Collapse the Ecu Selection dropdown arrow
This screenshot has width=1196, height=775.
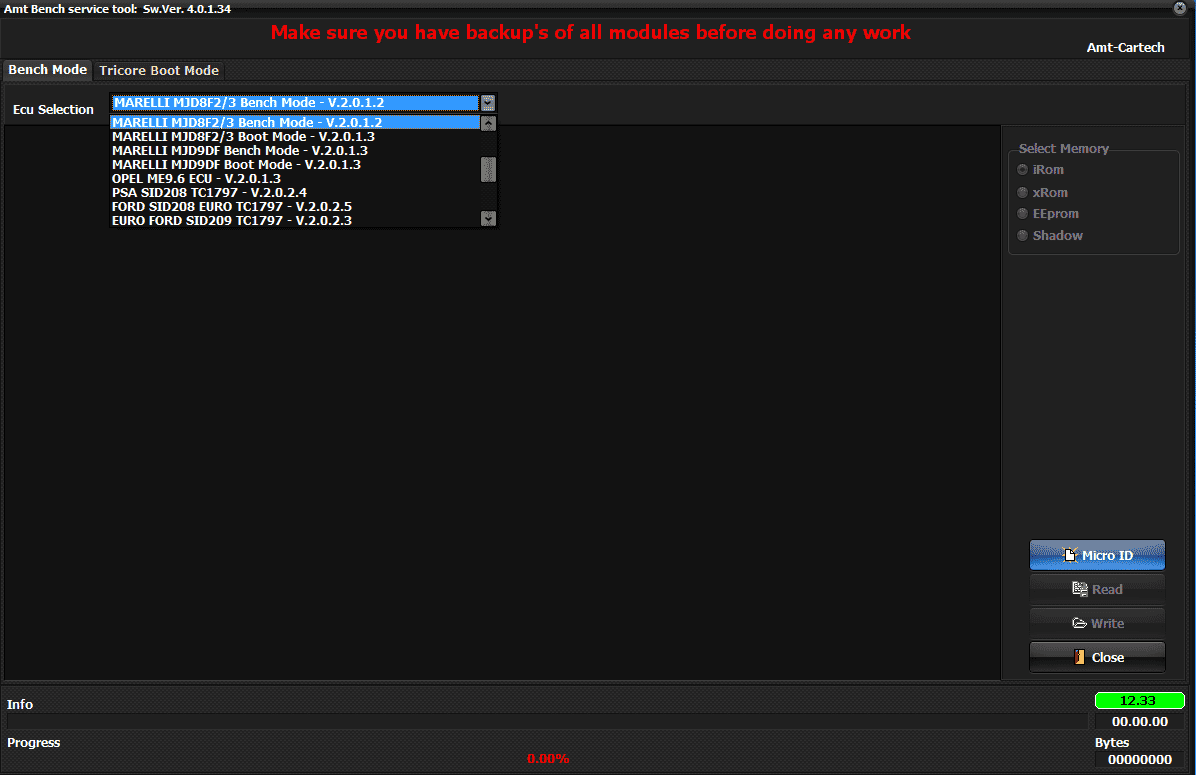487,102
